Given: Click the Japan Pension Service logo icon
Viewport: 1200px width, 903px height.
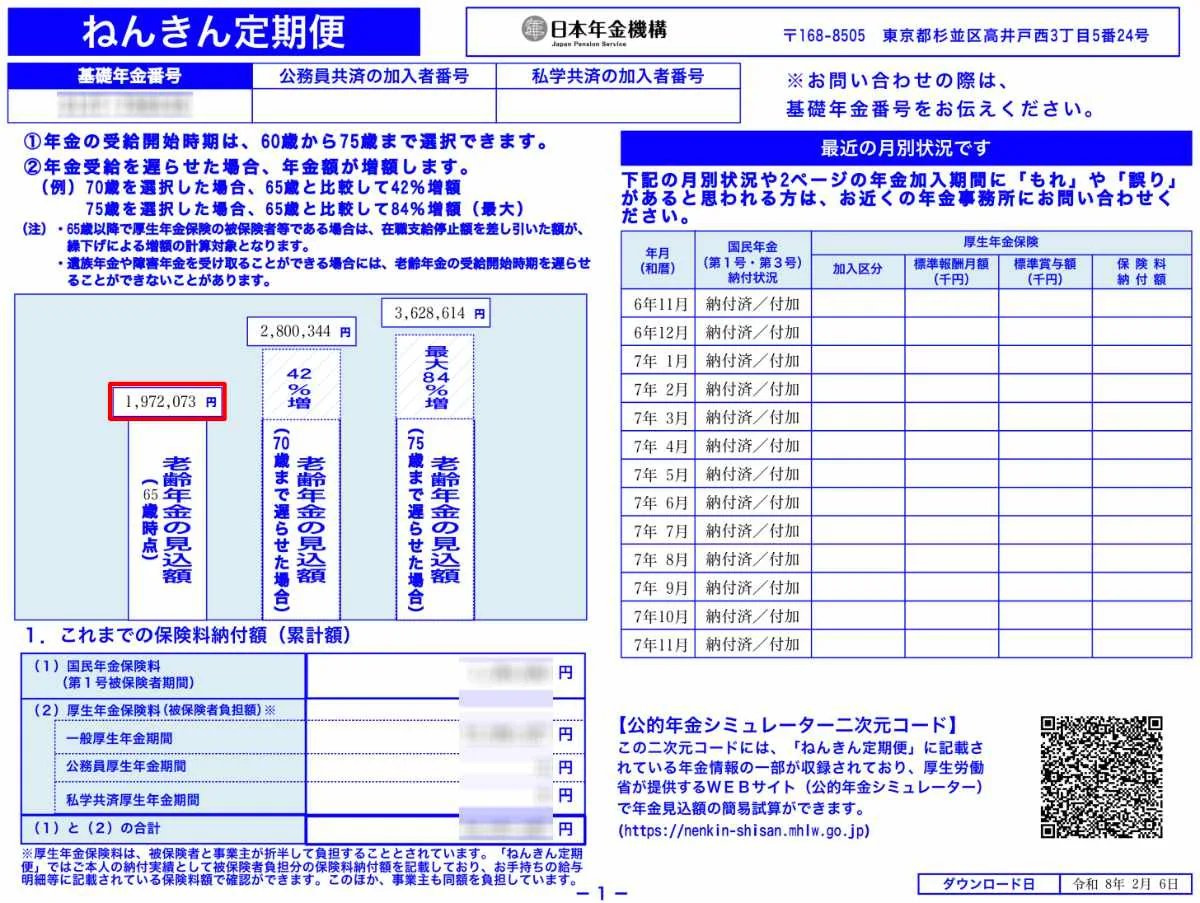Looking at the screenshot, I should pyautogui.click(x=534, y=30).
